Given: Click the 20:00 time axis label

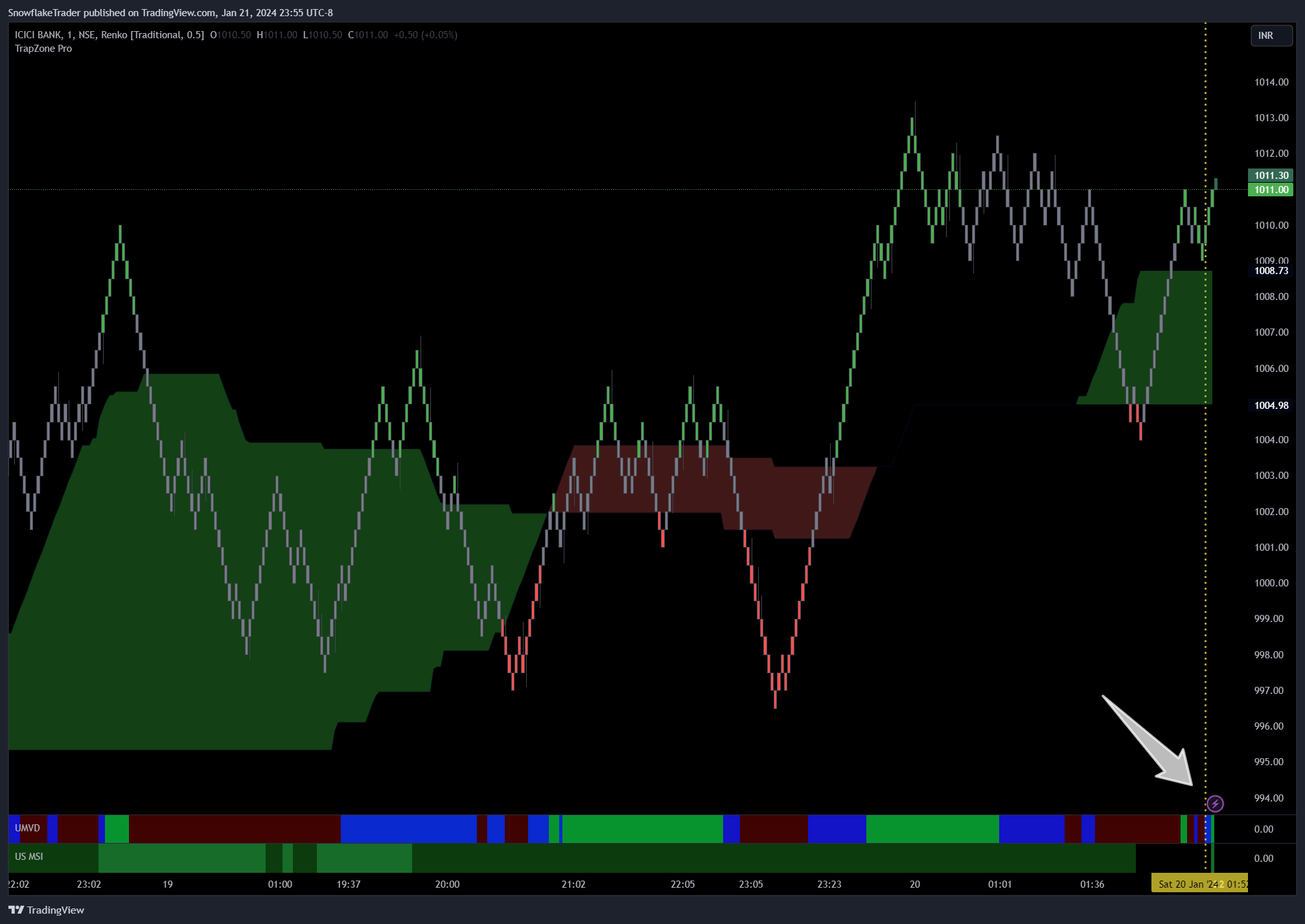Looking at the screenshot, I should point(447,884).
